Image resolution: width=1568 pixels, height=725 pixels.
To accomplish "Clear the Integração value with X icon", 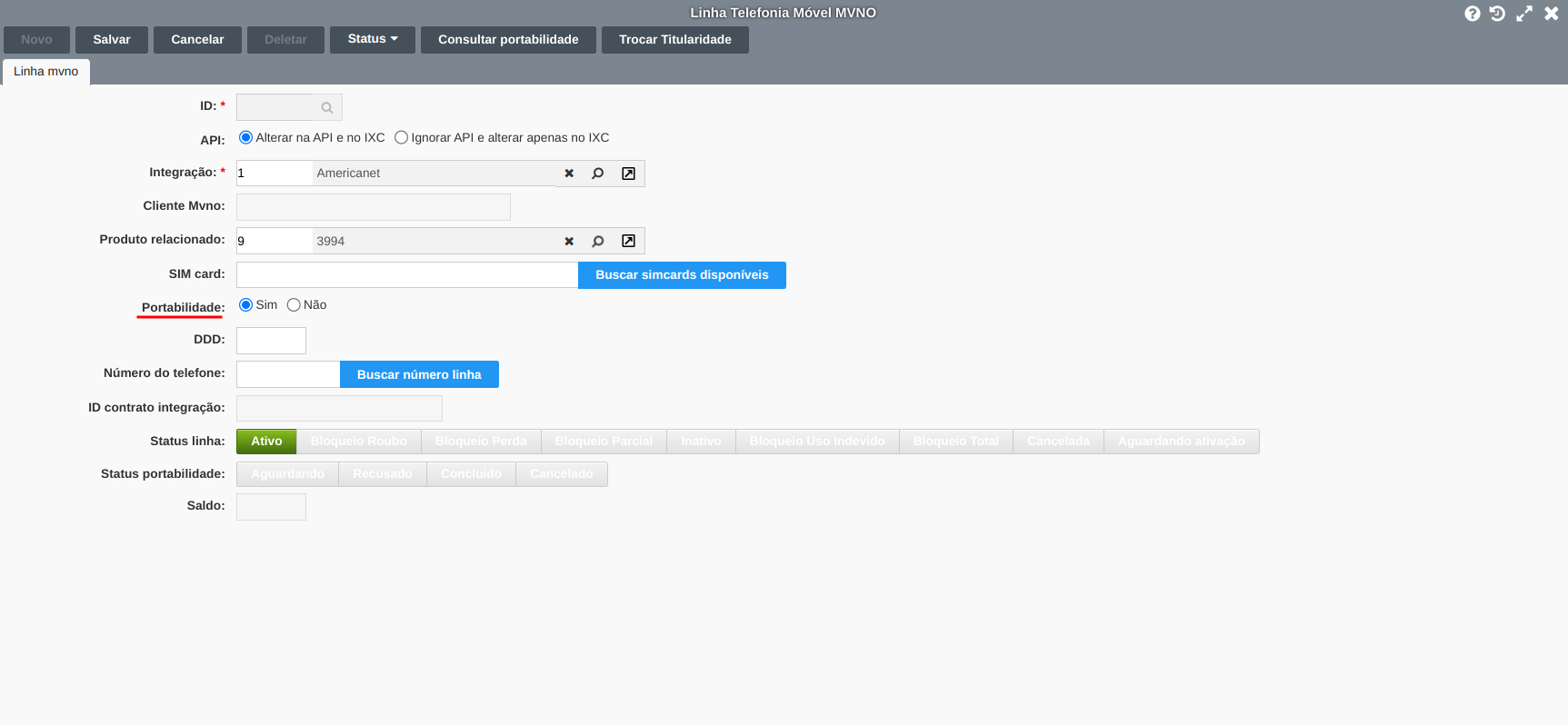I will pyautogui.click(x=569, y=174).
